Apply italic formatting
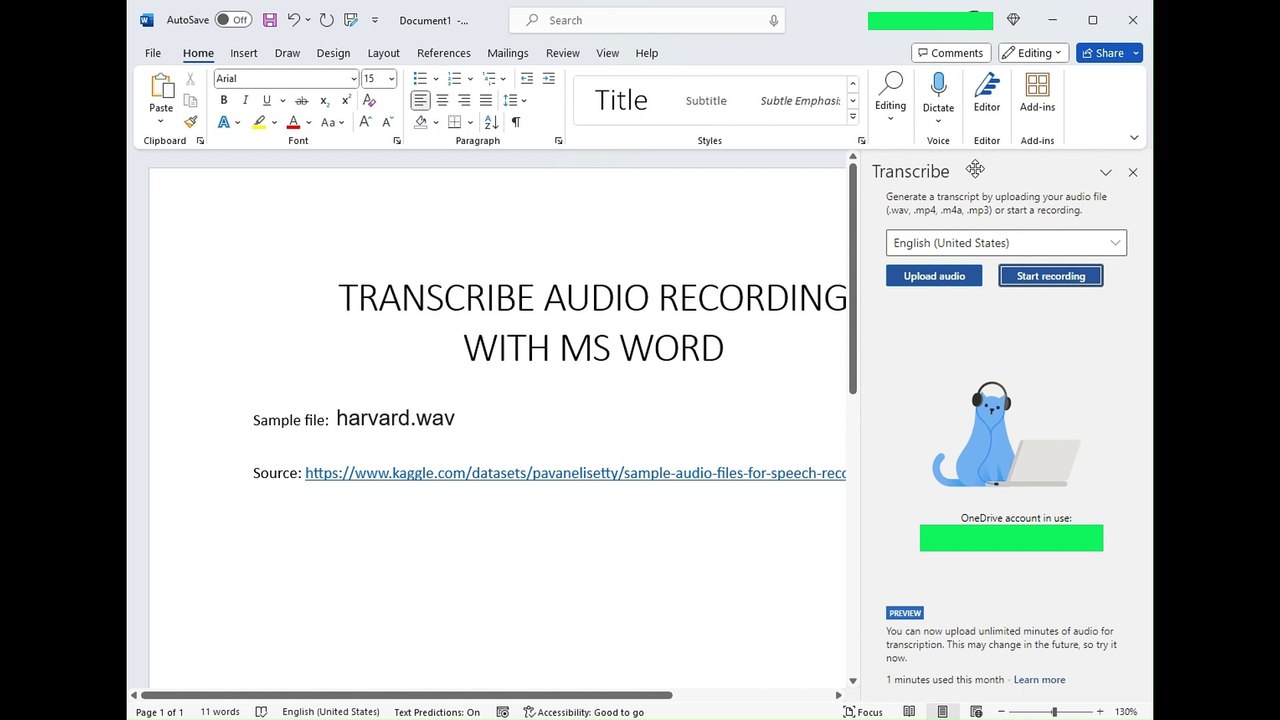The image size is (1280, 720). tap(245, 100)
